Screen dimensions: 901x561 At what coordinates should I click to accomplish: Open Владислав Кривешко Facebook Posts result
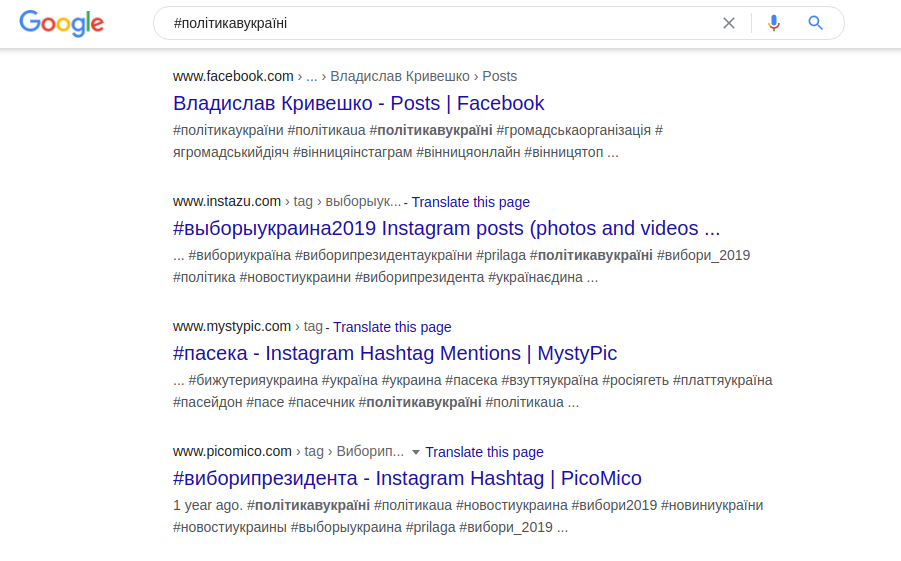[358, 103]
